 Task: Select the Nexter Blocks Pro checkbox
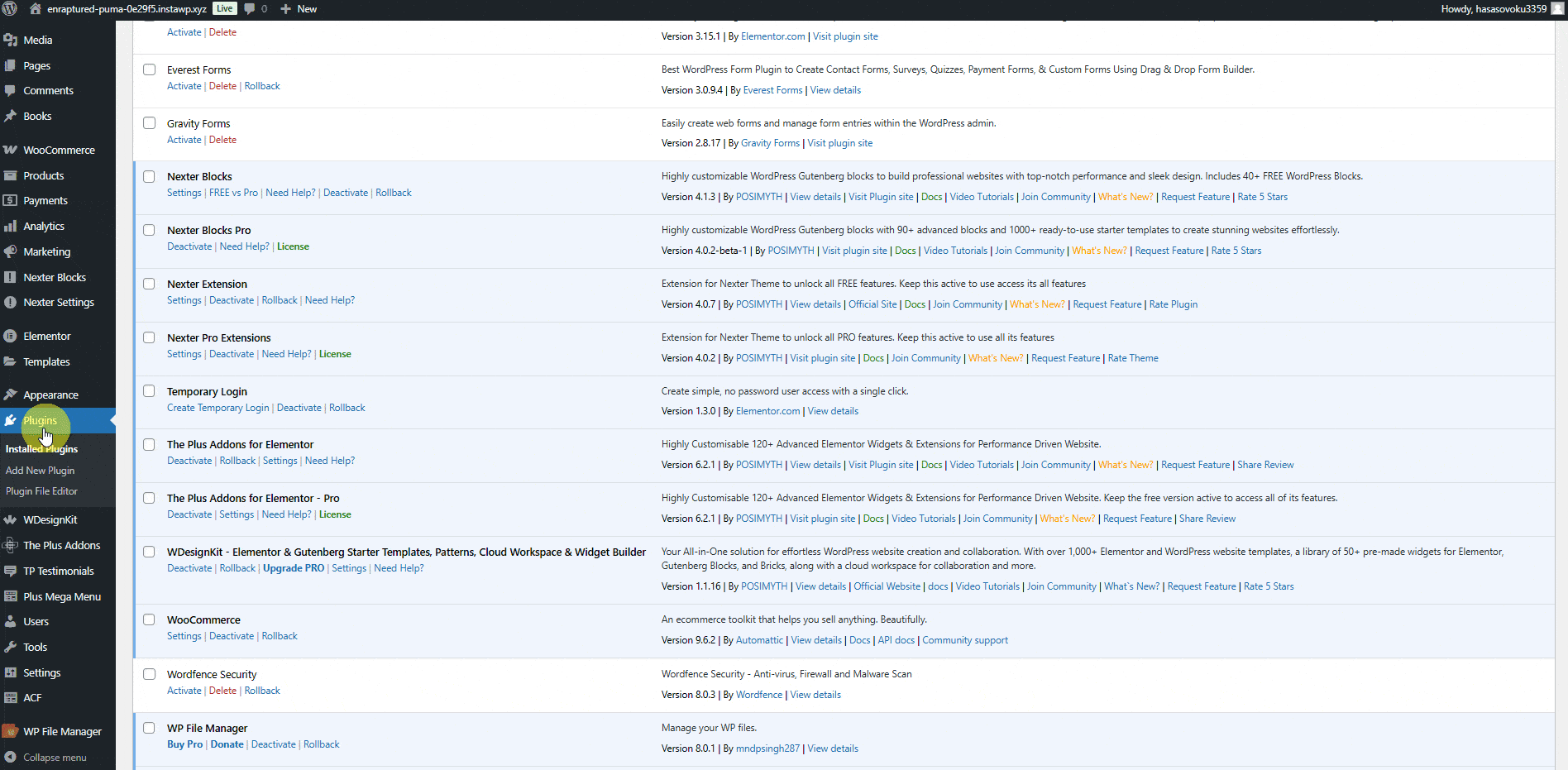(x=149, y=230)
